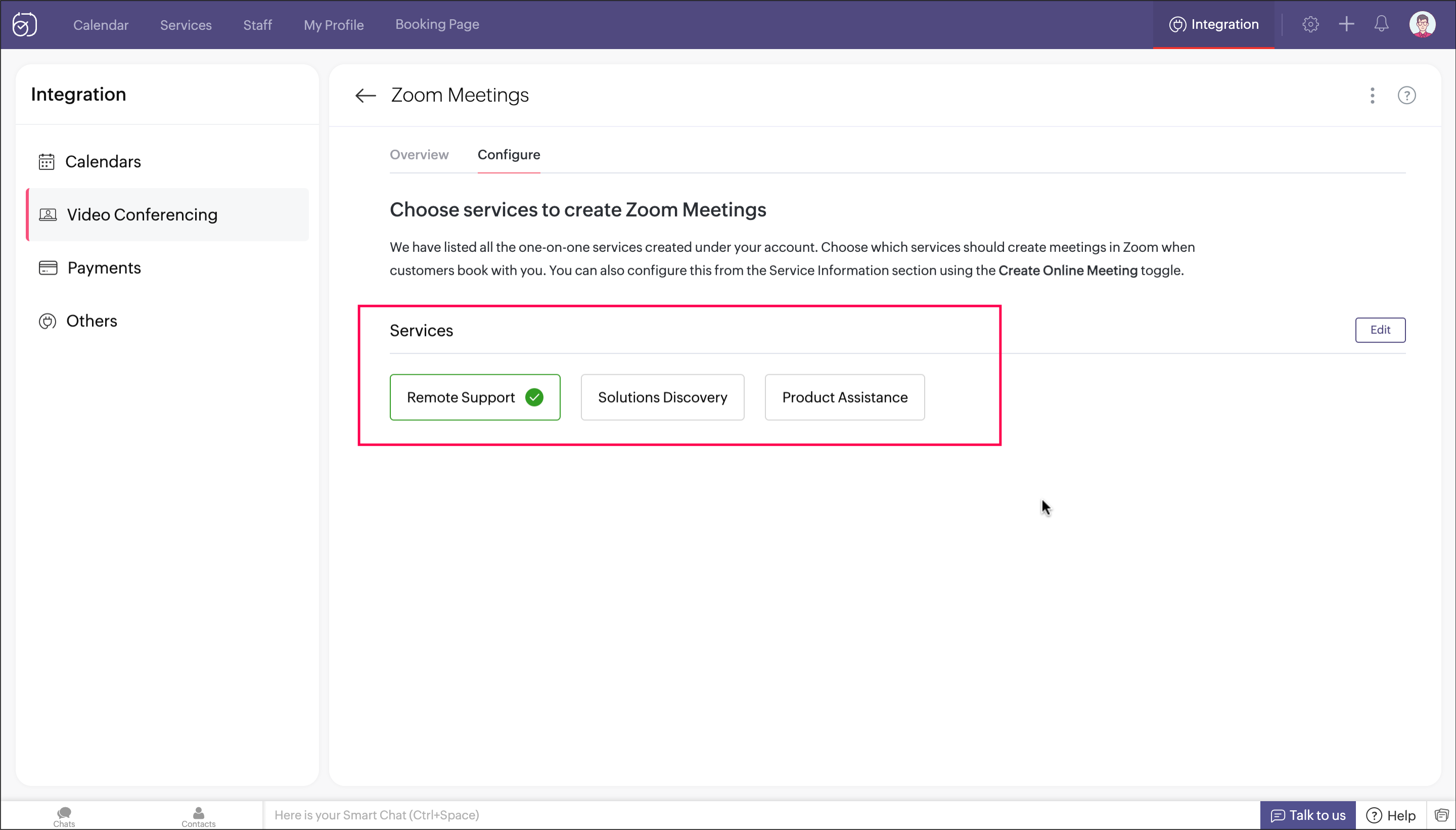Click the Others plug icon
The image size is (1456, 830).
pos(48,322)
